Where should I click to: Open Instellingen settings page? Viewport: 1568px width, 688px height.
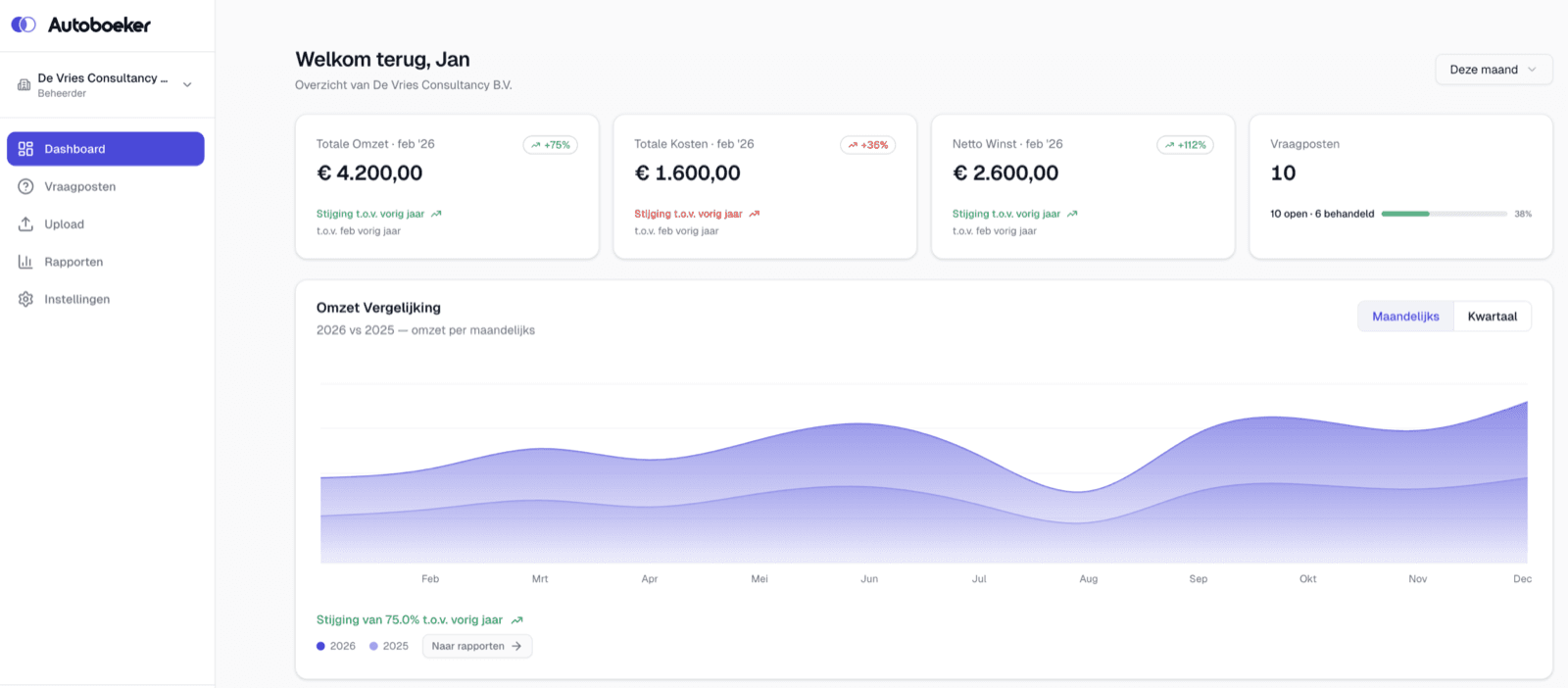tap(106, 299)
